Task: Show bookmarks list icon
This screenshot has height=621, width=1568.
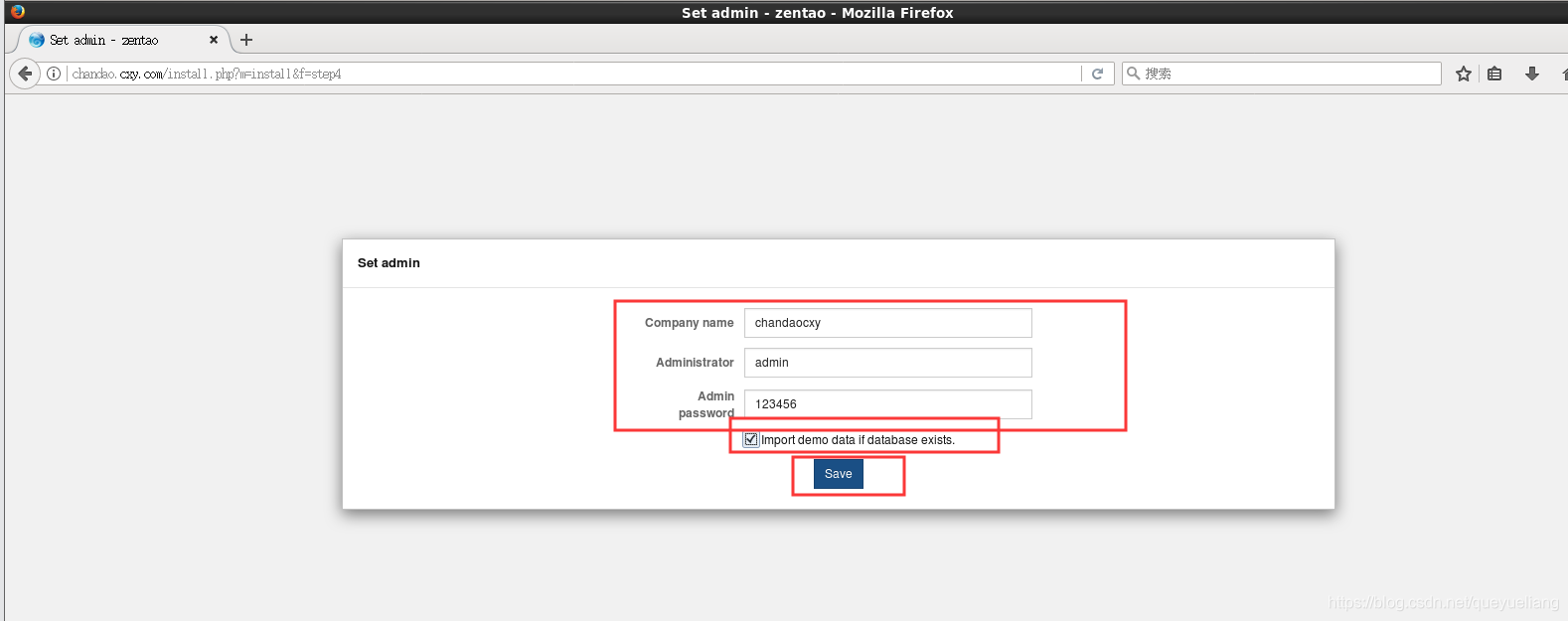Action: (x=1494, y=74)
